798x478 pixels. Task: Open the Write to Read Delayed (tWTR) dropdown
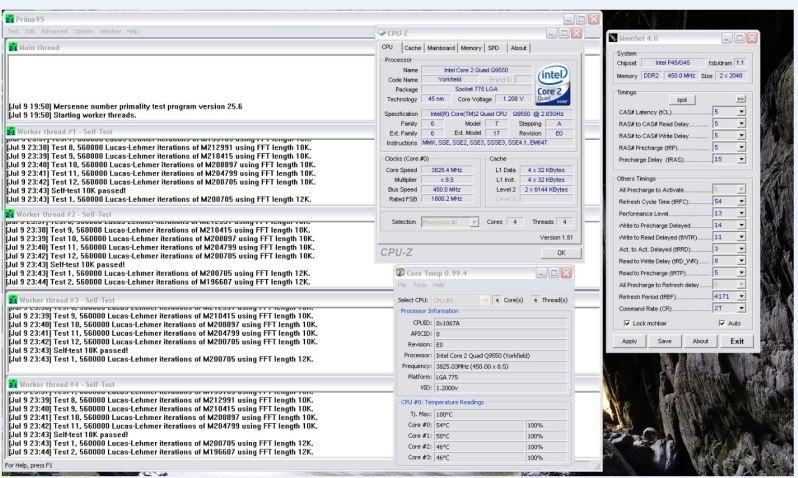(741, 237)
